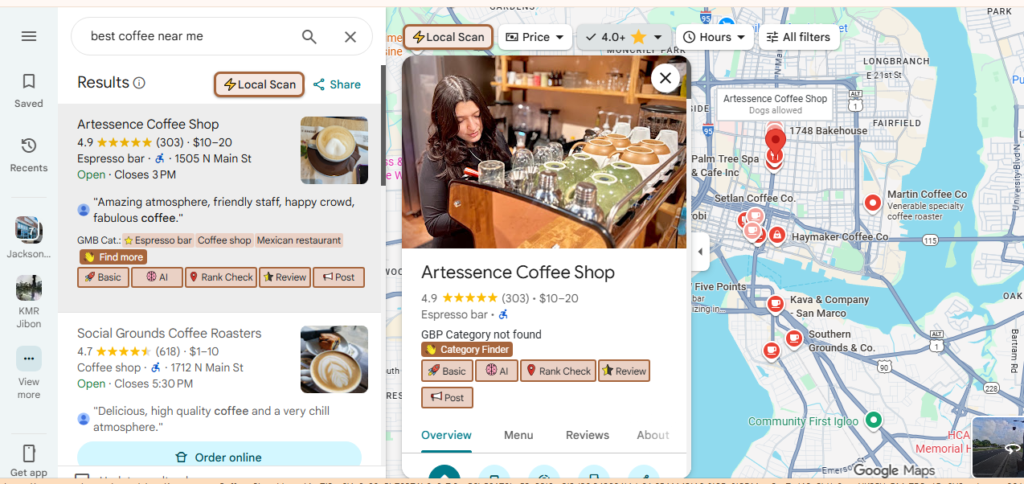Click the 1505 N Main St address
This screenshot has width=1024, height=484.
coord(212,159)
